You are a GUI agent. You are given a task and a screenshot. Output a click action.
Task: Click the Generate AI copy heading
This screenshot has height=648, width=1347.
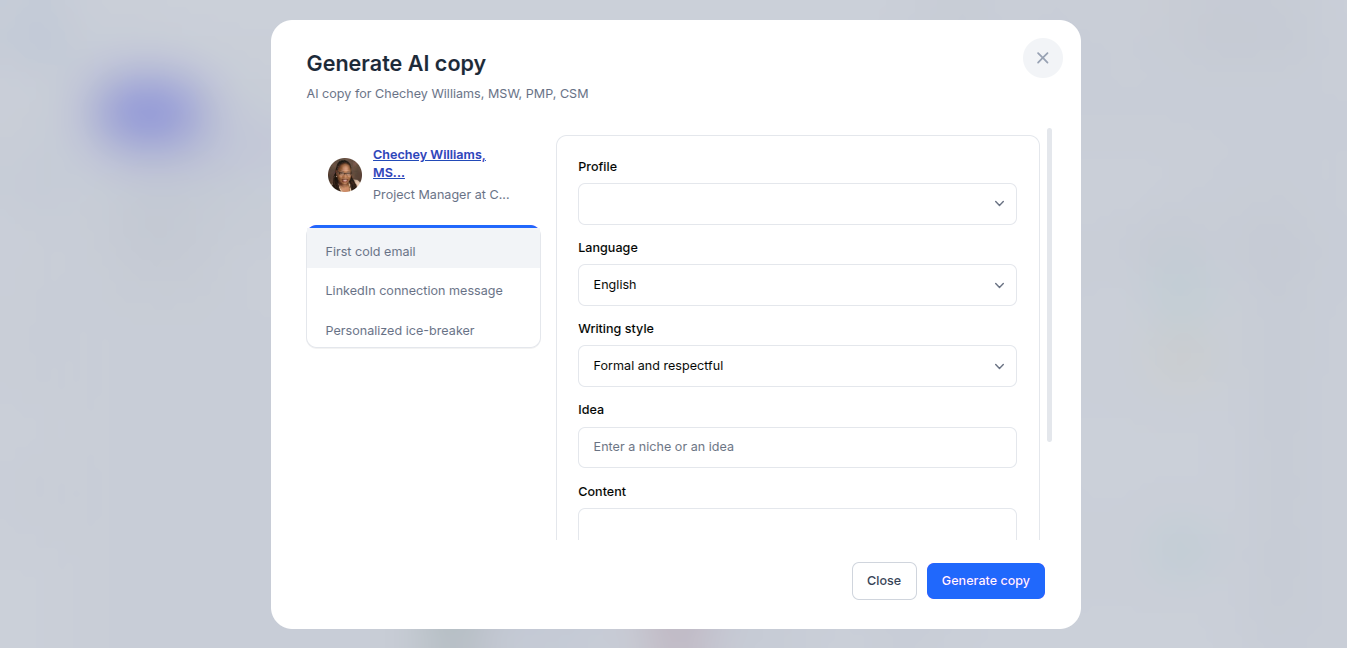(396, 63)
